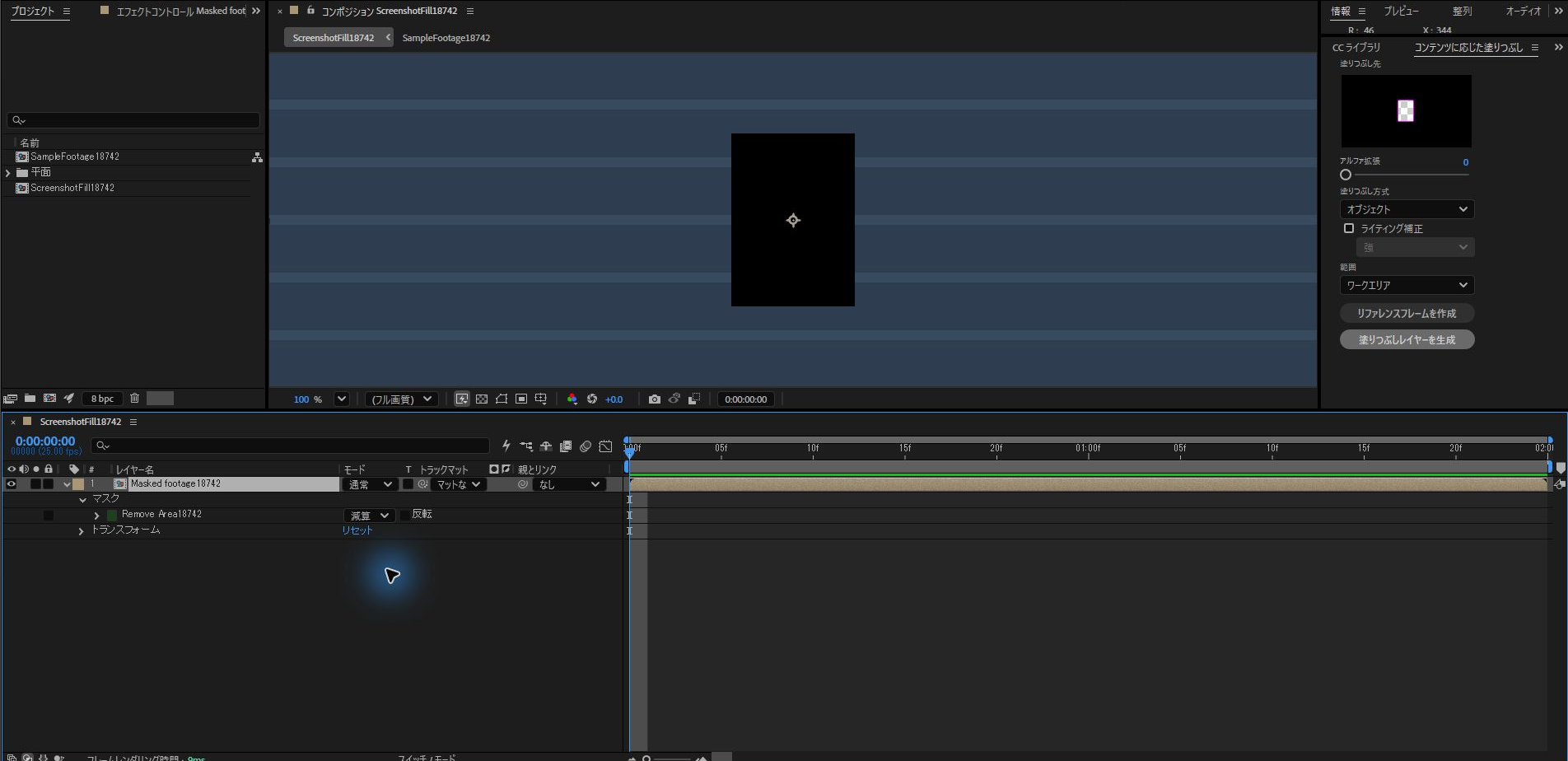1568x761 pixels.
Task: Toggle shy layers hiding in the timeline
Action: 546,446
